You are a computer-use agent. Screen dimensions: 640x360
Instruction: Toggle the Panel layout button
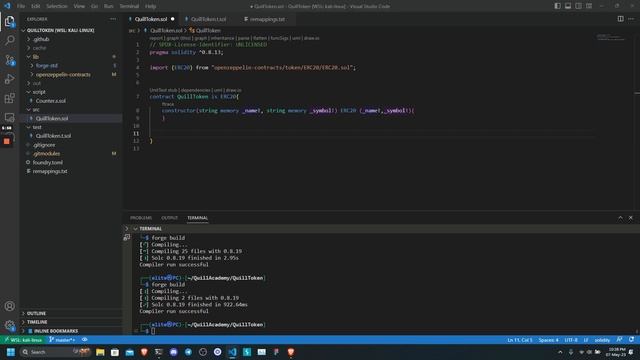pyautogui.click(x=568, y=6)
